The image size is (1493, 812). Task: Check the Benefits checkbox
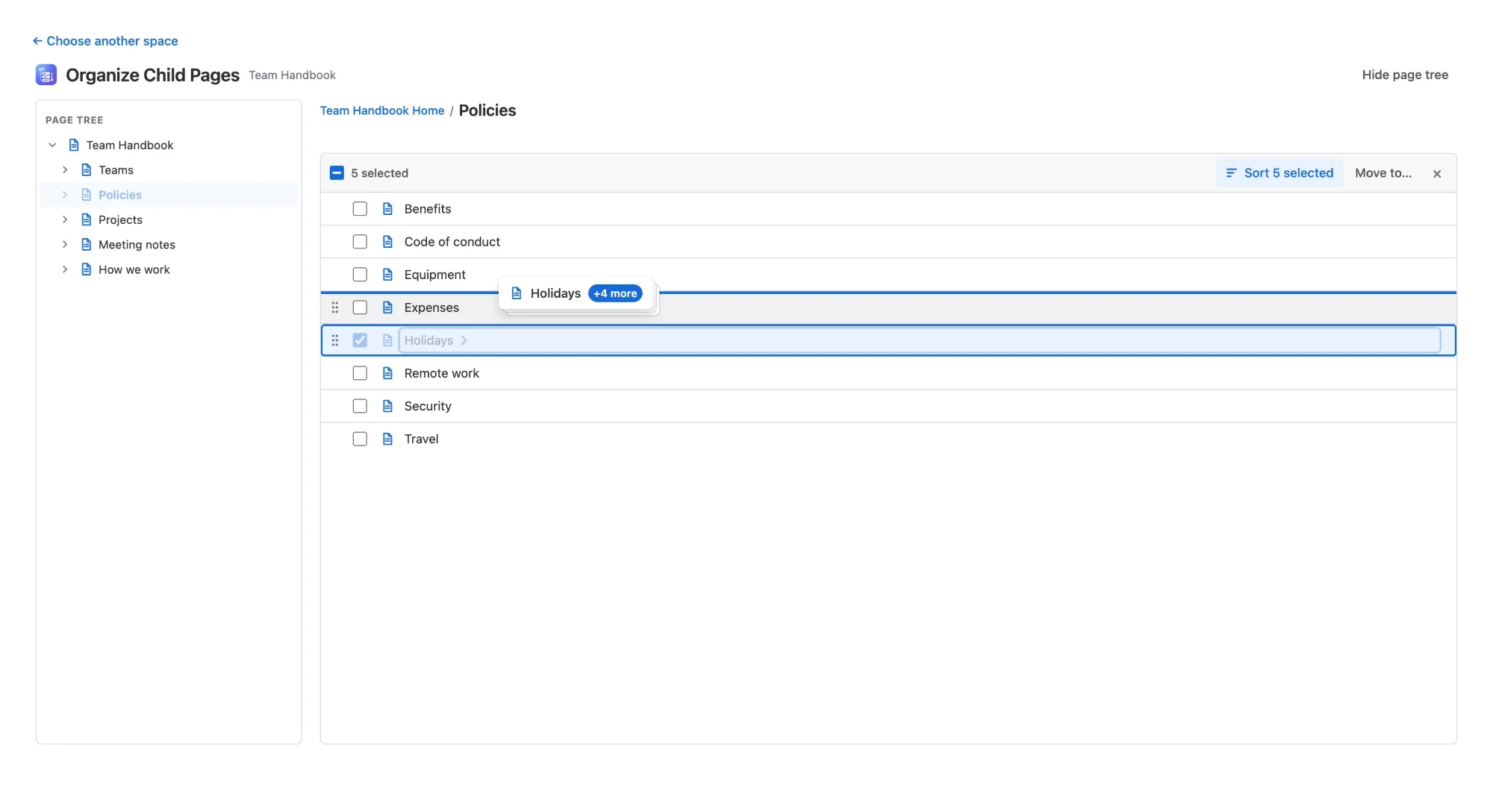click(x=360, y=209)
